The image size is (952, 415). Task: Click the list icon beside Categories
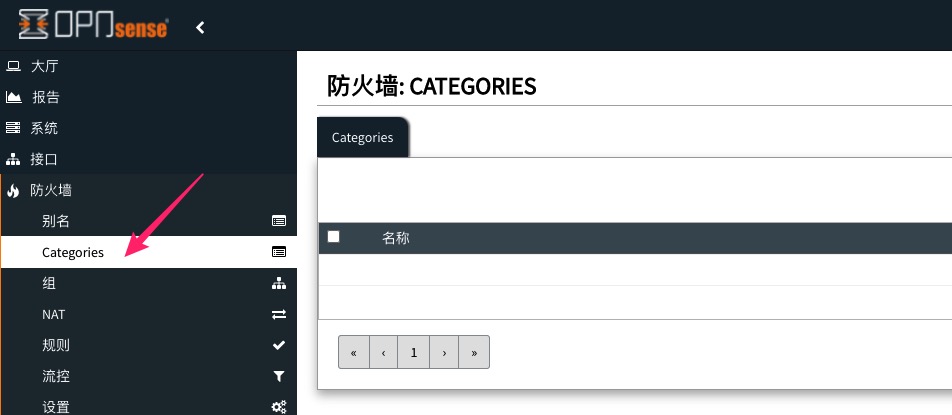(279, 252)
